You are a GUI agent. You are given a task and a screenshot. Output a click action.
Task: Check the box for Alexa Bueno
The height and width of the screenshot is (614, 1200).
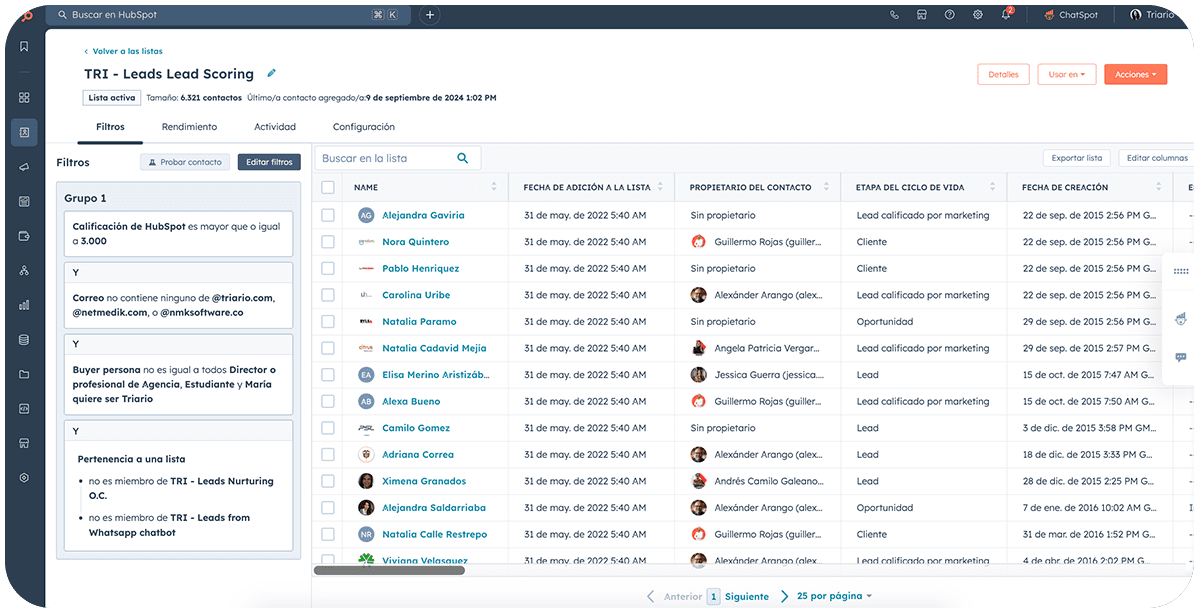(x=328, y=401)
